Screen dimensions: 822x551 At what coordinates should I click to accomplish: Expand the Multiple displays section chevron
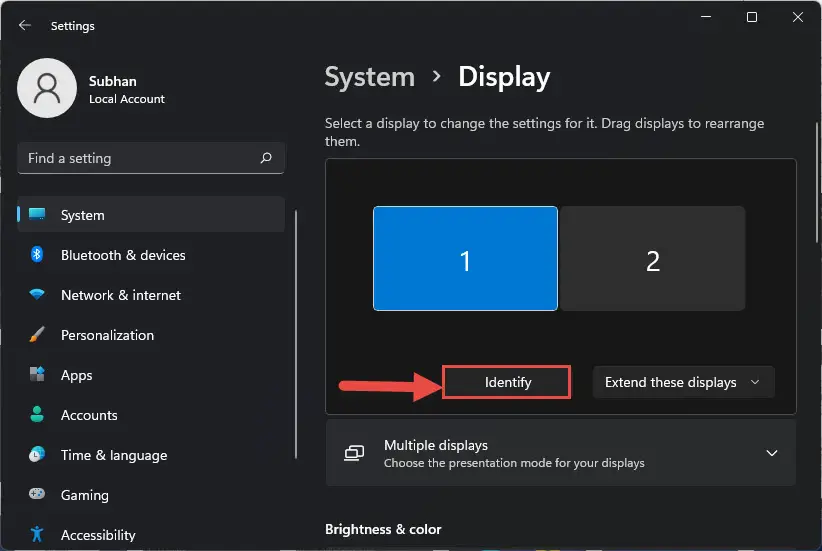[772, 452]
